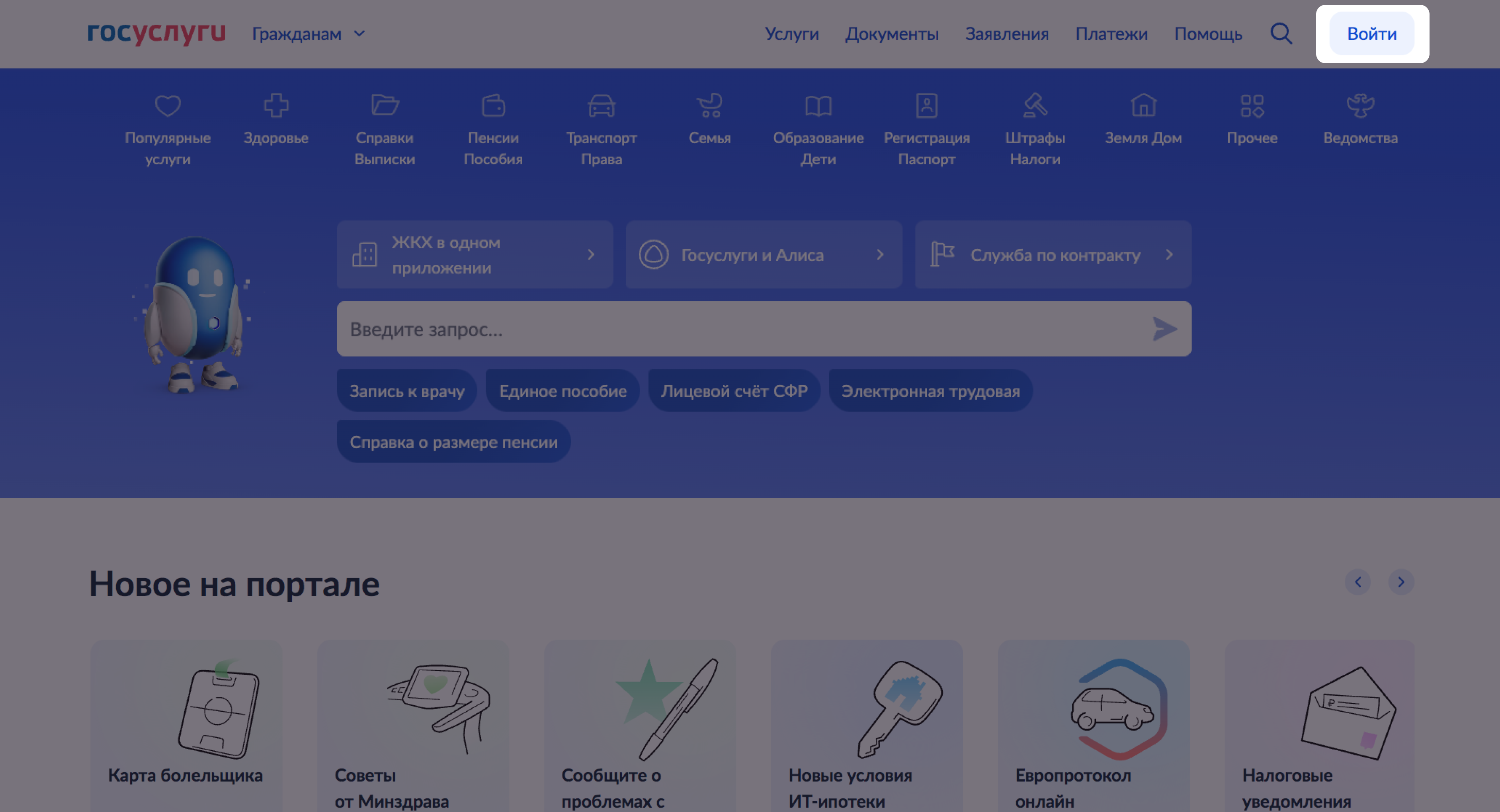The image size is (1500, 812).
Task: Select the Семья stroller icon
Action: [710, 105]
